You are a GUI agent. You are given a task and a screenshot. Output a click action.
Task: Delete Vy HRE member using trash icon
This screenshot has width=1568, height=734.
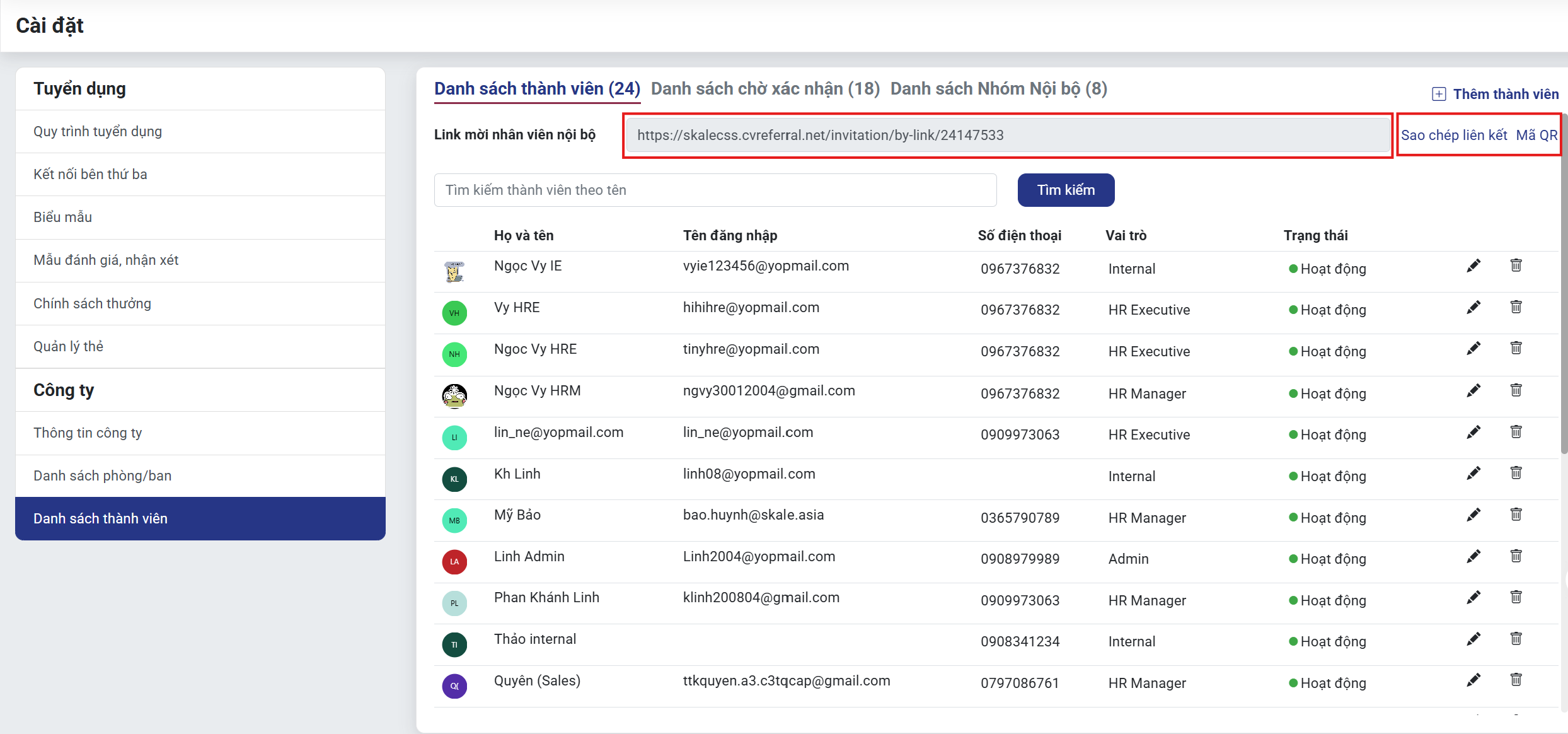coord(1516,307)
